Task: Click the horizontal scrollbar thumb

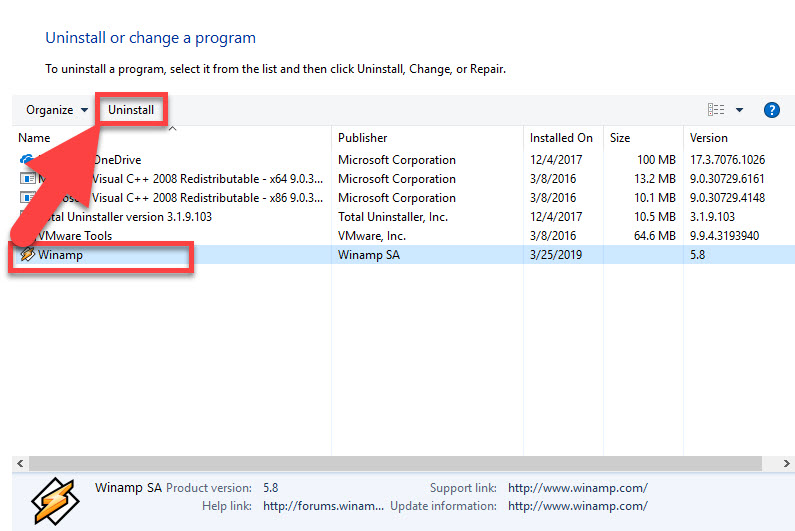Action: pos(395,463)
